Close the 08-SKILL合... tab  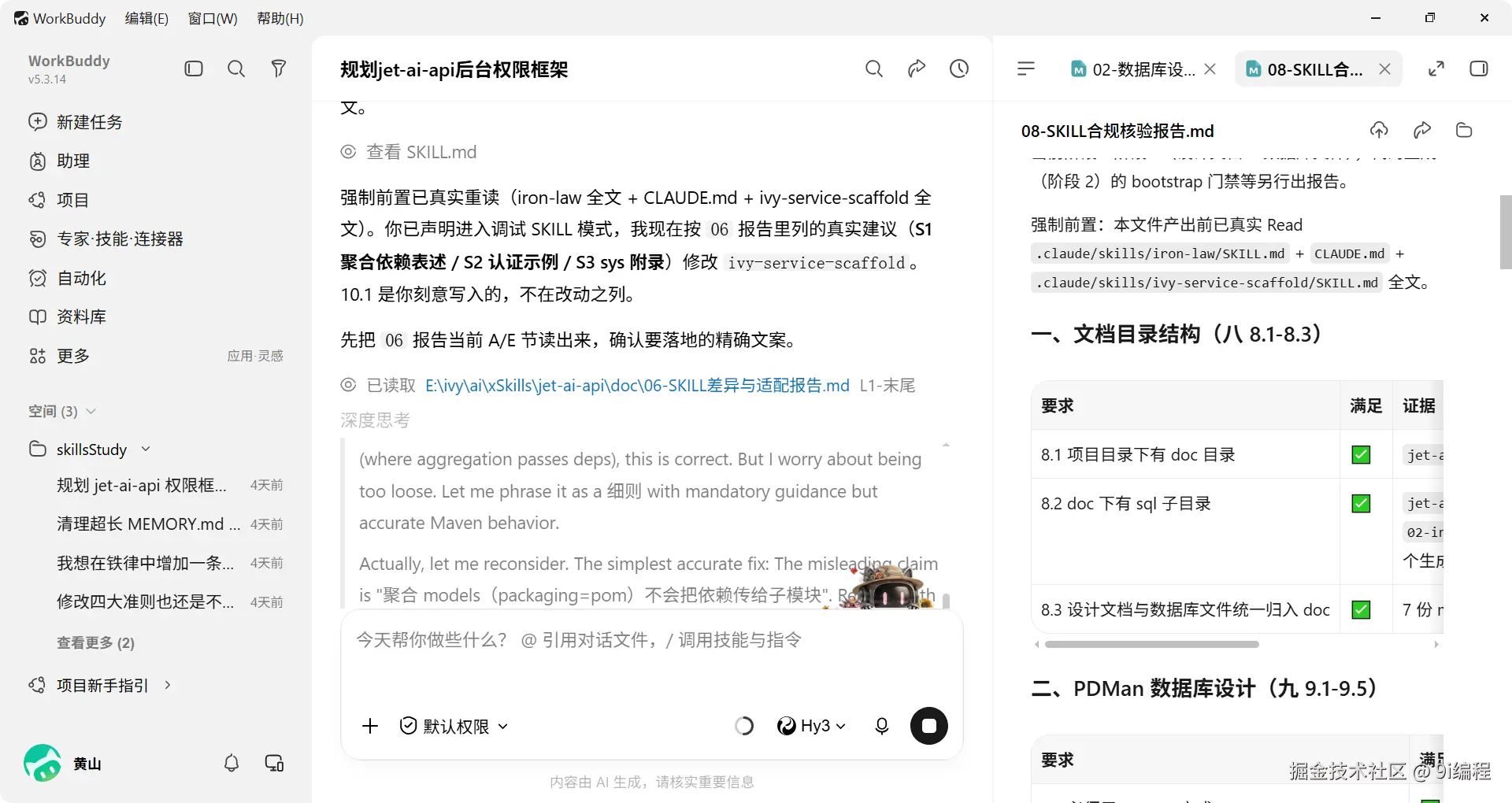1384,69
